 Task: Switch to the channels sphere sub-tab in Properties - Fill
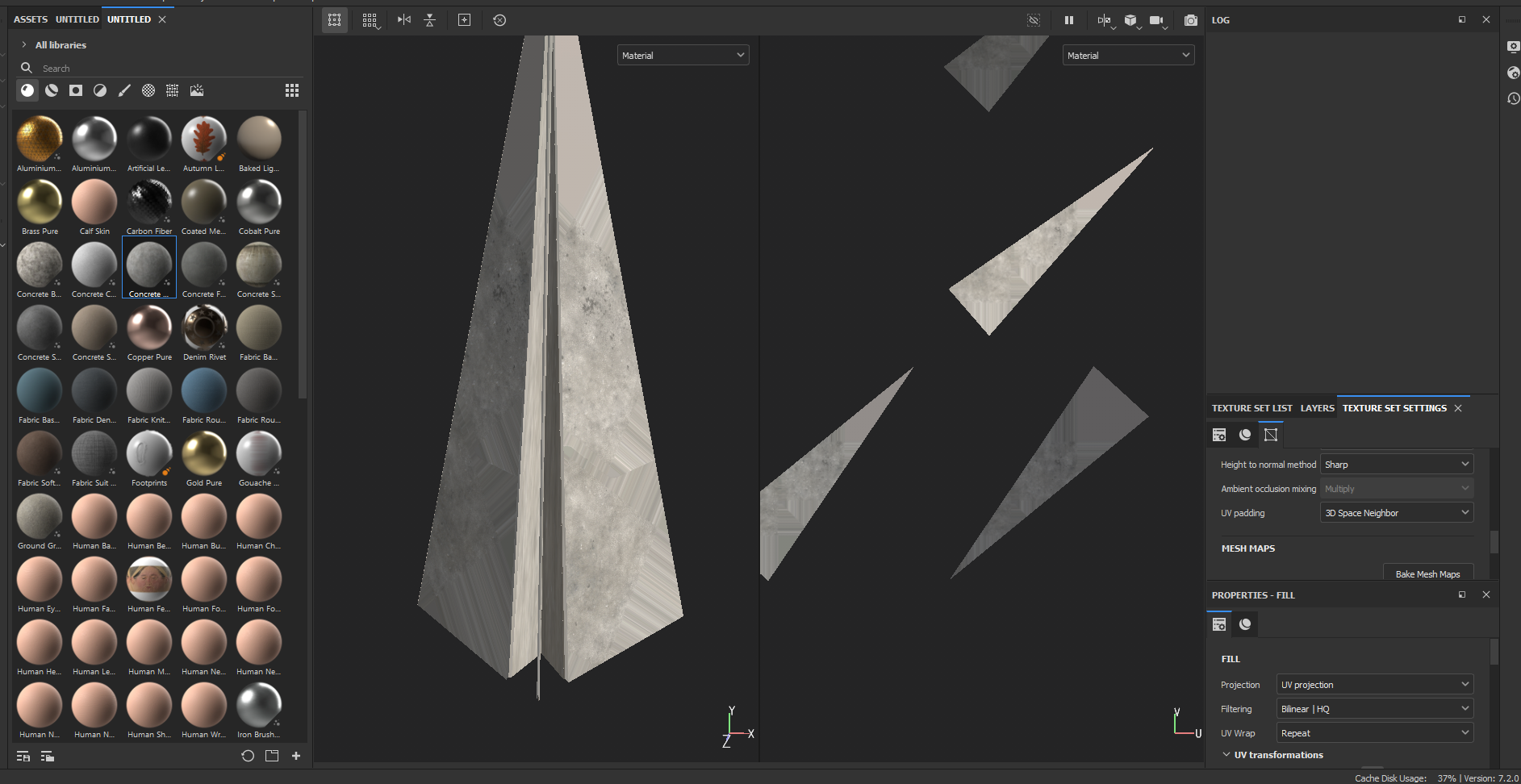tap(1245, 623)
